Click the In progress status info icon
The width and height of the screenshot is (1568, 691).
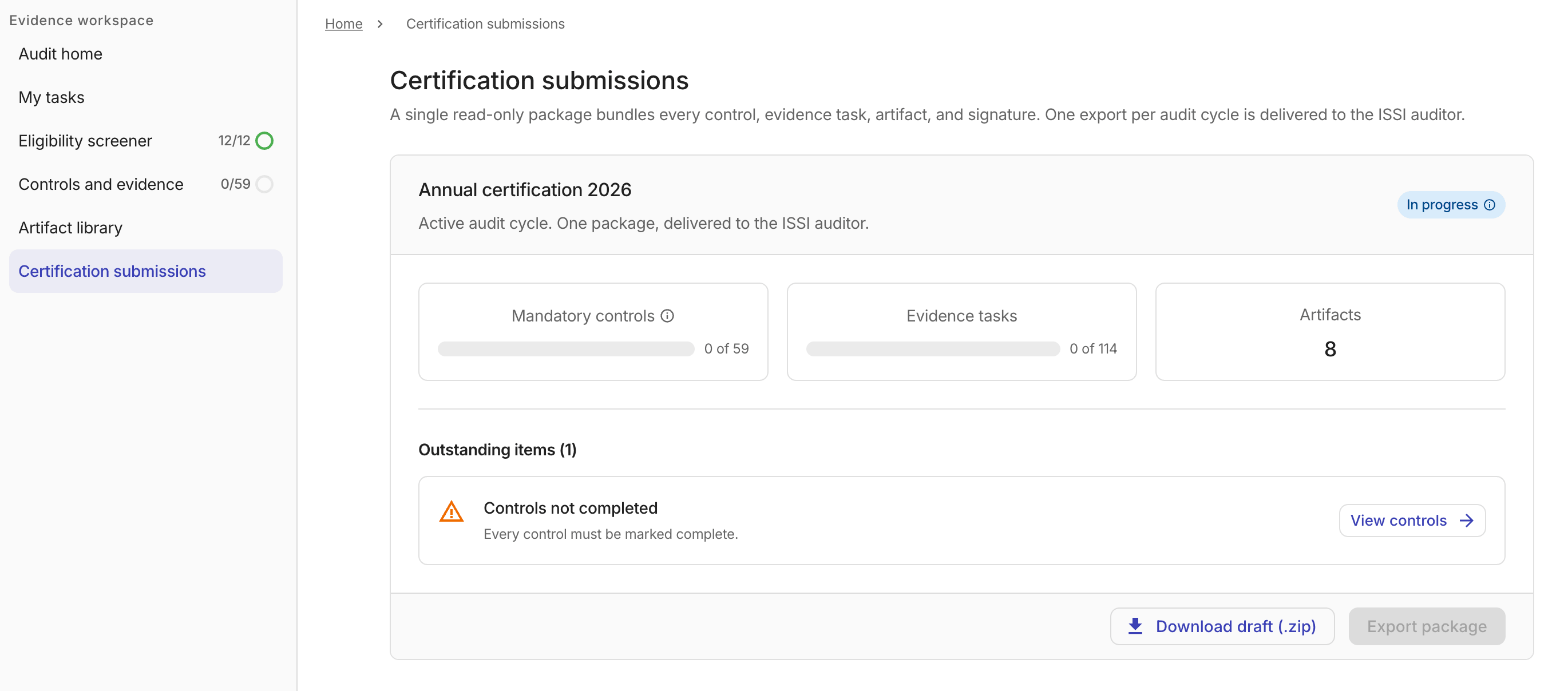click(x=1490, y=205)
